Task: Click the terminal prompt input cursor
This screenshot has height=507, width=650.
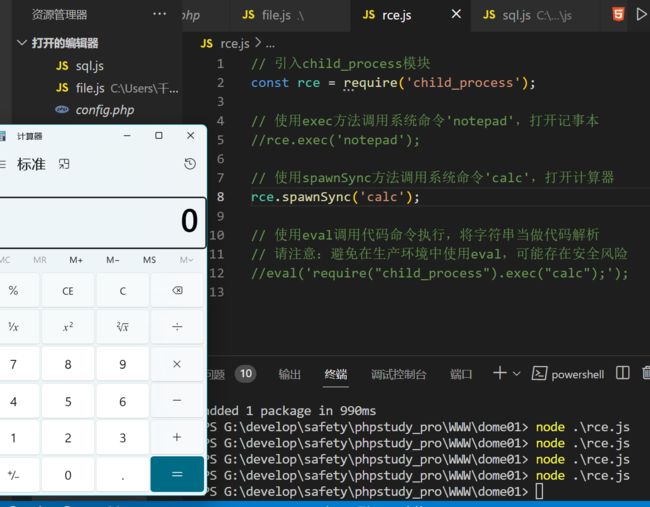Action: [x=539, y=492]
